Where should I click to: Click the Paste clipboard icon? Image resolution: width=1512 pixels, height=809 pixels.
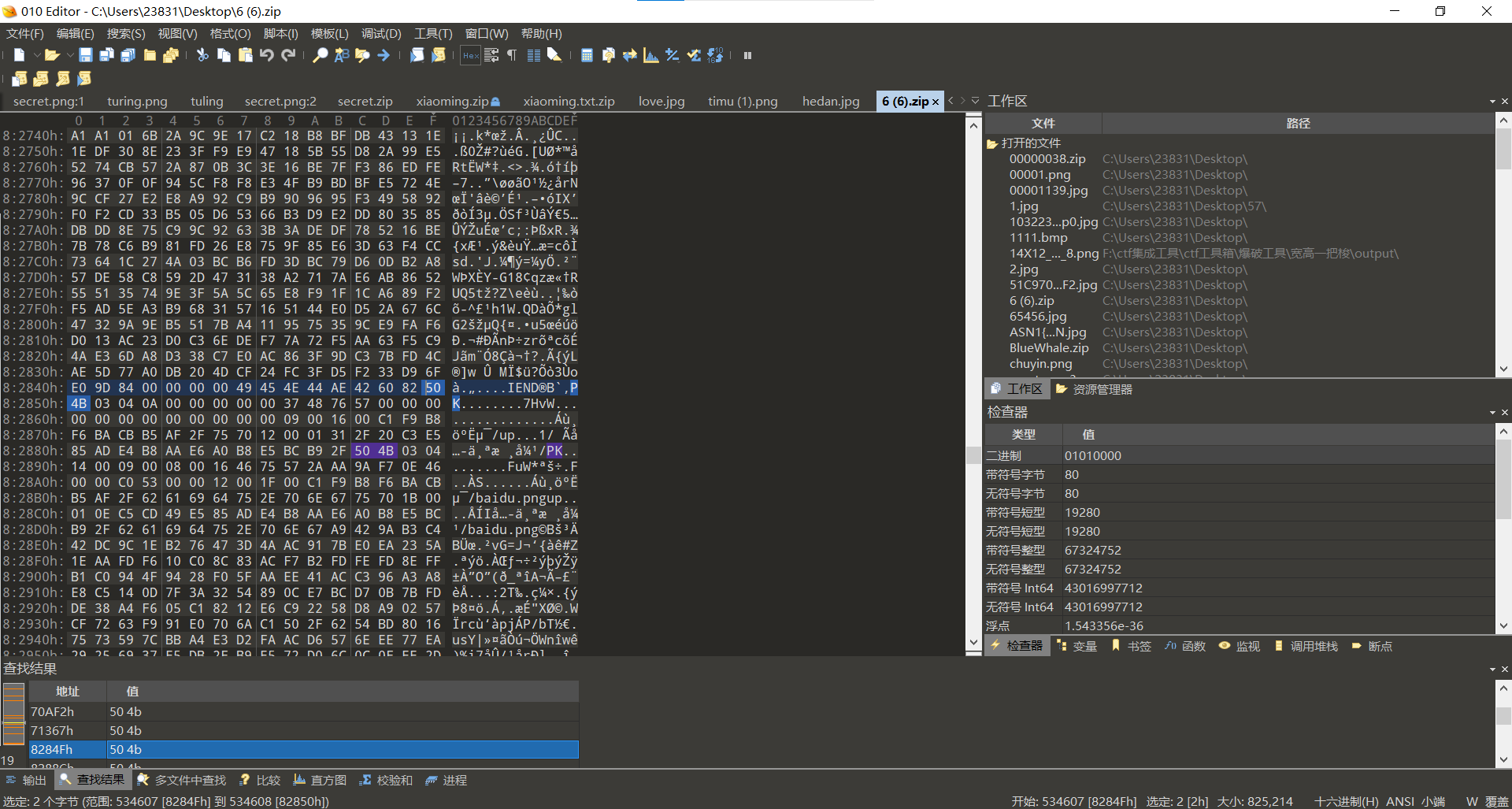[246, 55]
